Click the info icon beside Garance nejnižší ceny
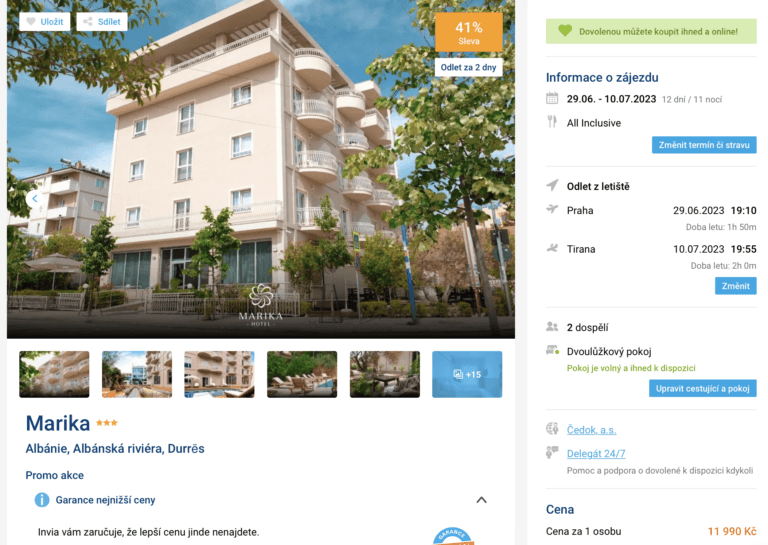The height and width of the screenshot is (545, 768). point(42,500)
